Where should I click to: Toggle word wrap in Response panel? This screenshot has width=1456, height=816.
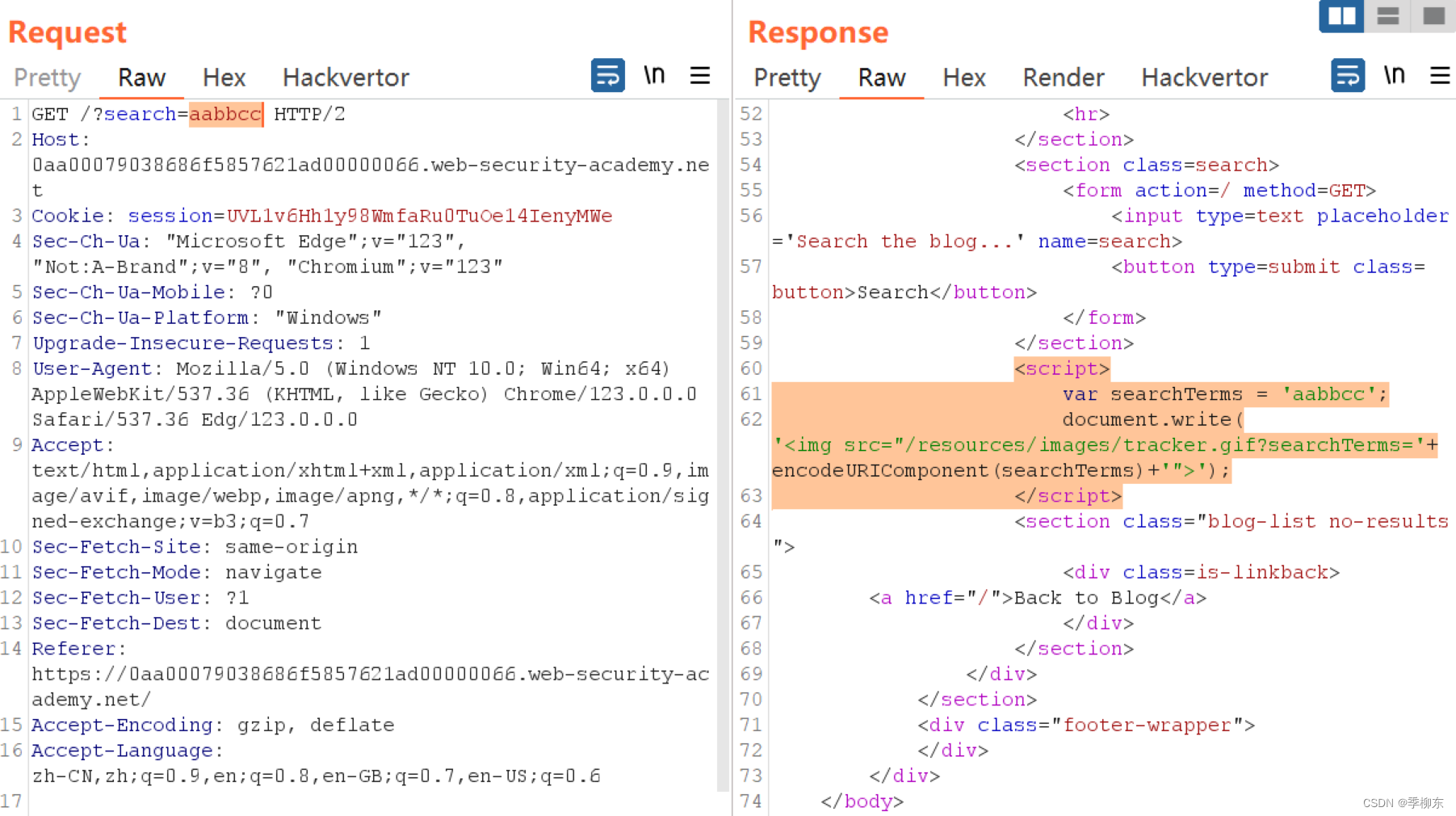point(1348,76)
